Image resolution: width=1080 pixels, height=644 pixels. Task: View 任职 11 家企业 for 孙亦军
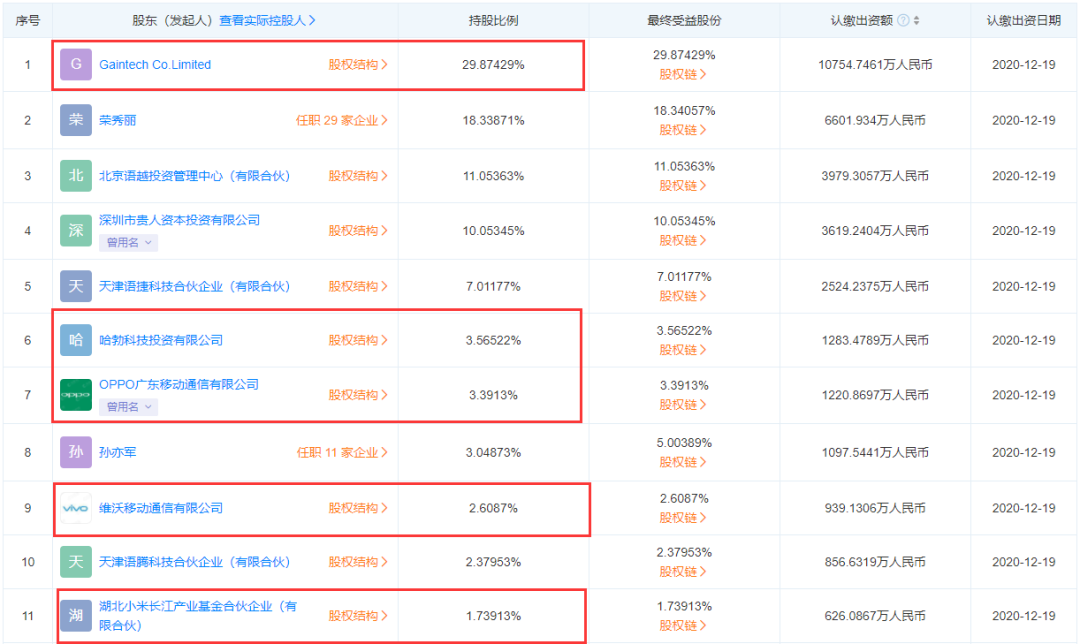click(342, 453)
